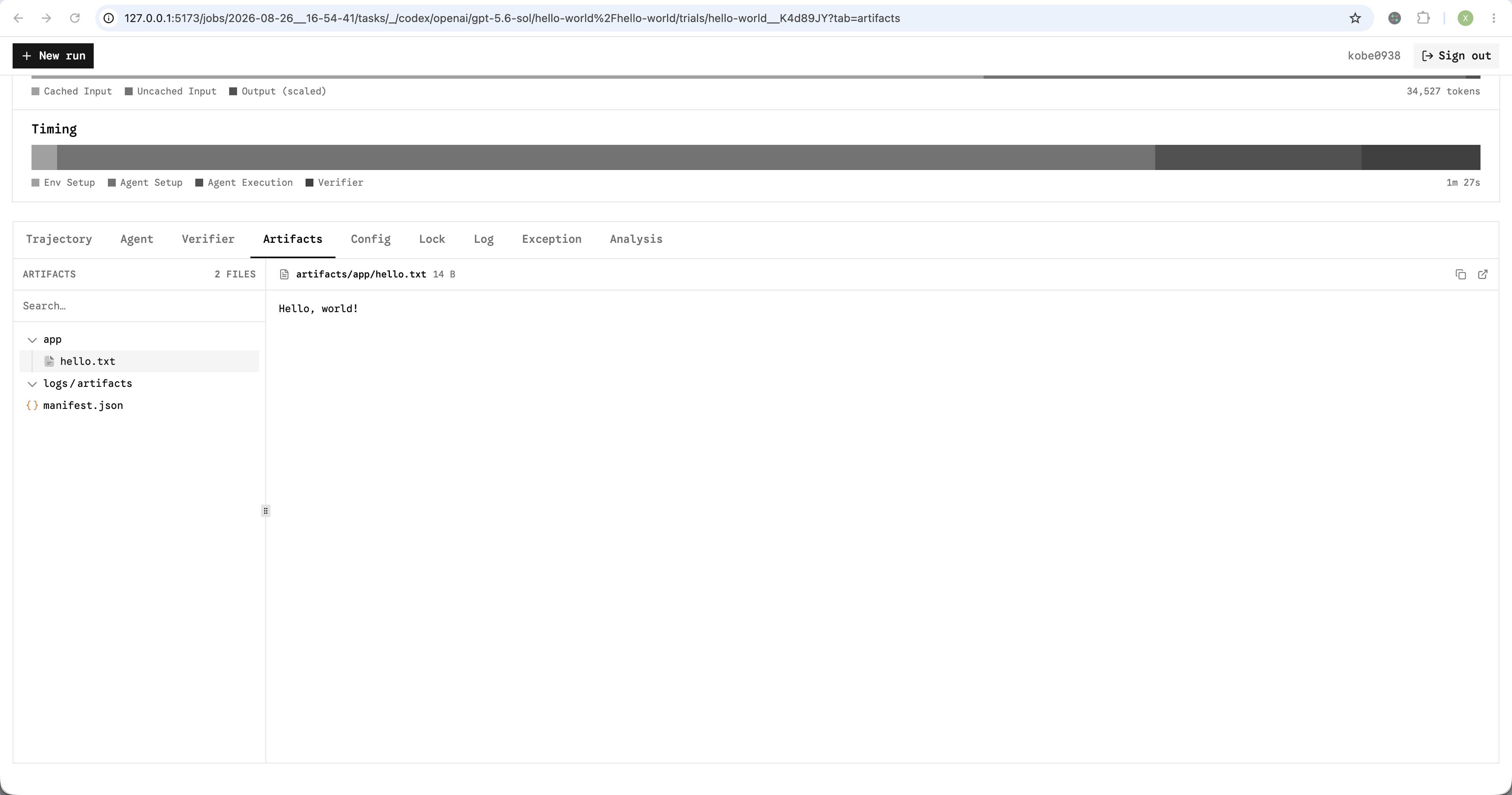Switch to the Agent tab

pos(137,239)
